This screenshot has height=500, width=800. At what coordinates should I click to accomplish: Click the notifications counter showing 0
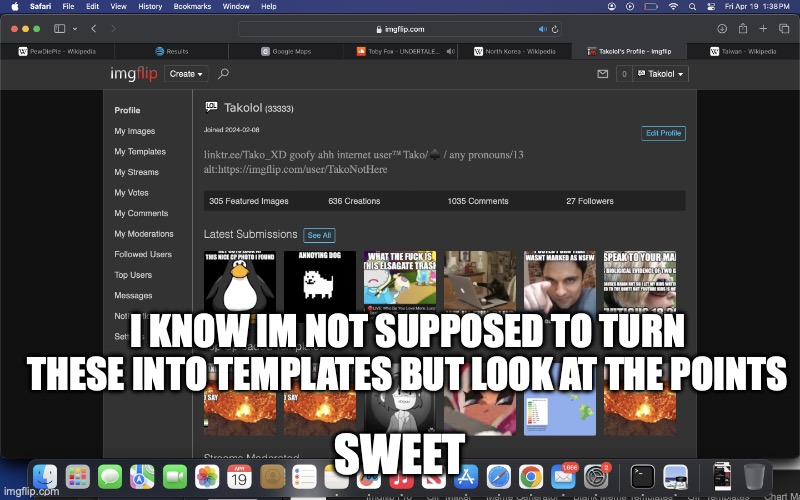click(624, 74)
